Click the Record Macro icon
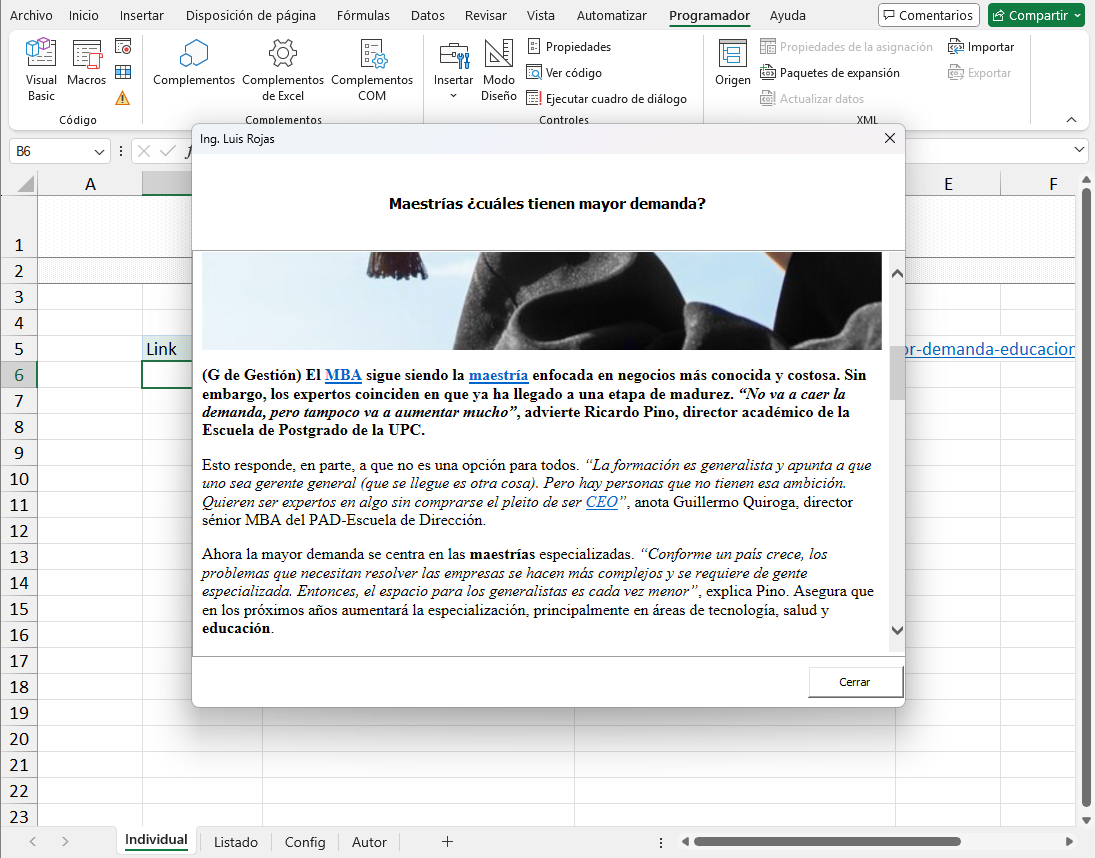The image size is (1095, 858). 123,47
